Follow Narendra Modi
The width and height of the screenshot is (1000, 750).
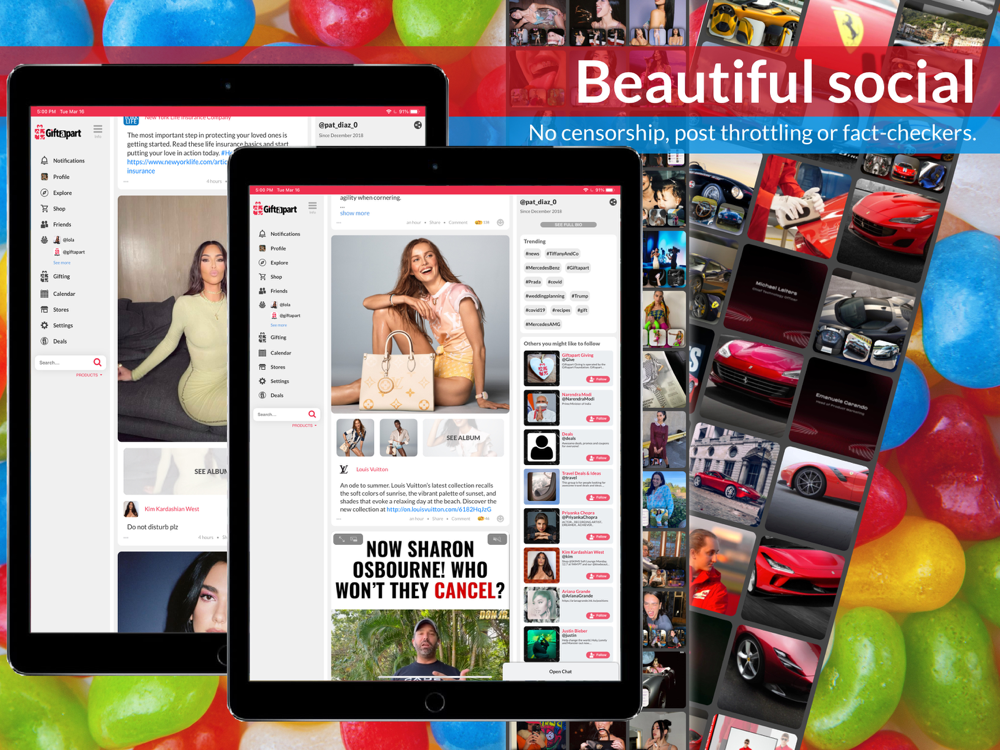[x=598, y=419]
